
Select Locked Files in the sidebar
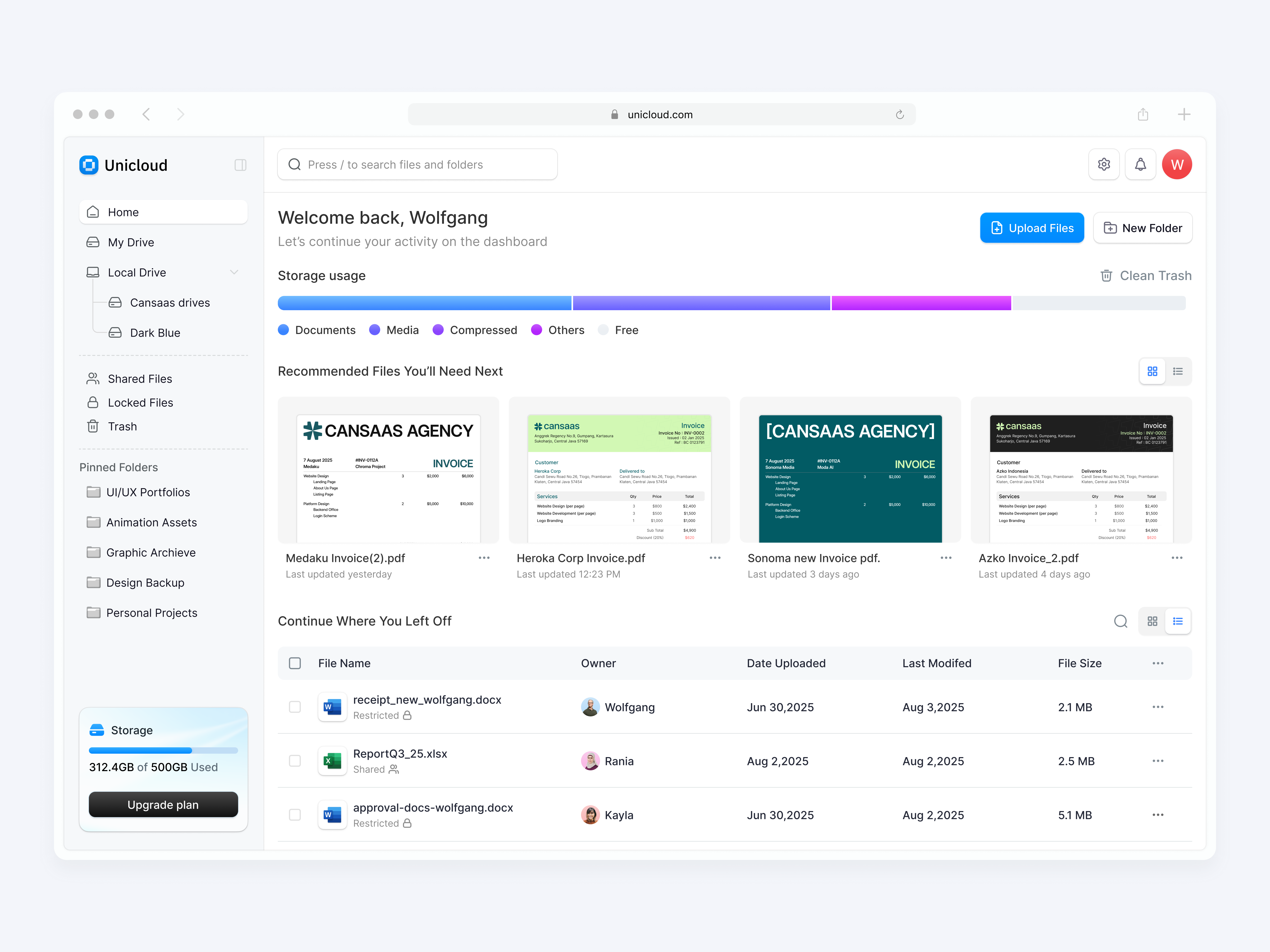[x=139, y=402]
